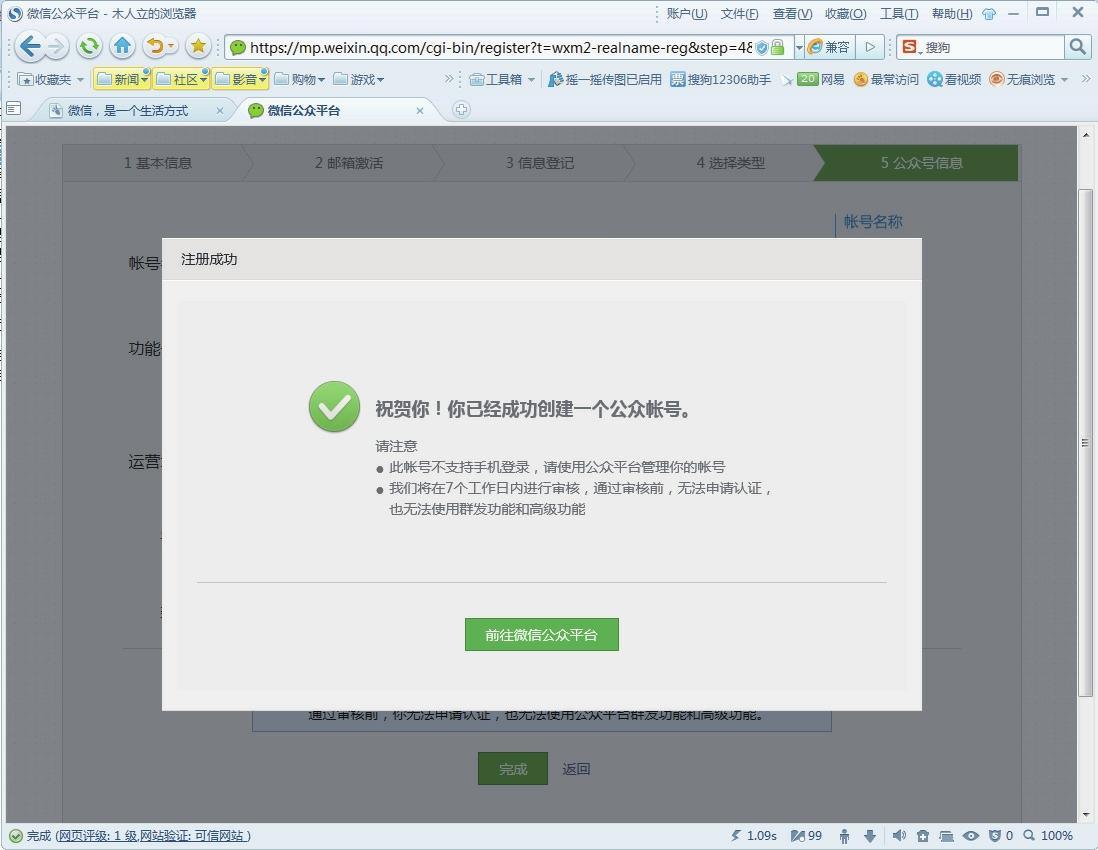
Task: Click the zoom magnifier showing 100%
Action: coord(1029,835)
